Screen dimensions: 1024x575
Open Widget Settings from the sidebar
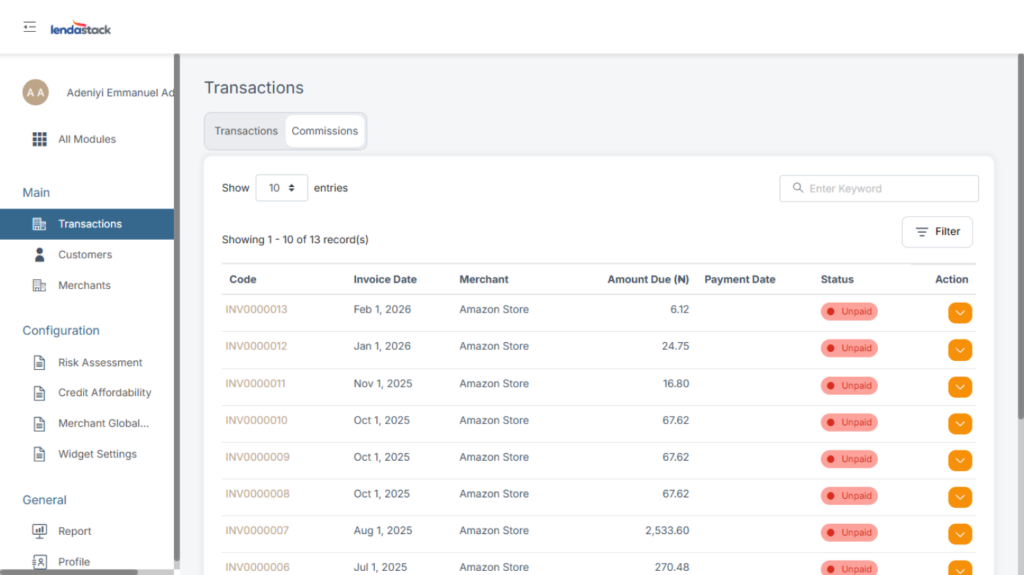[96, 454]
